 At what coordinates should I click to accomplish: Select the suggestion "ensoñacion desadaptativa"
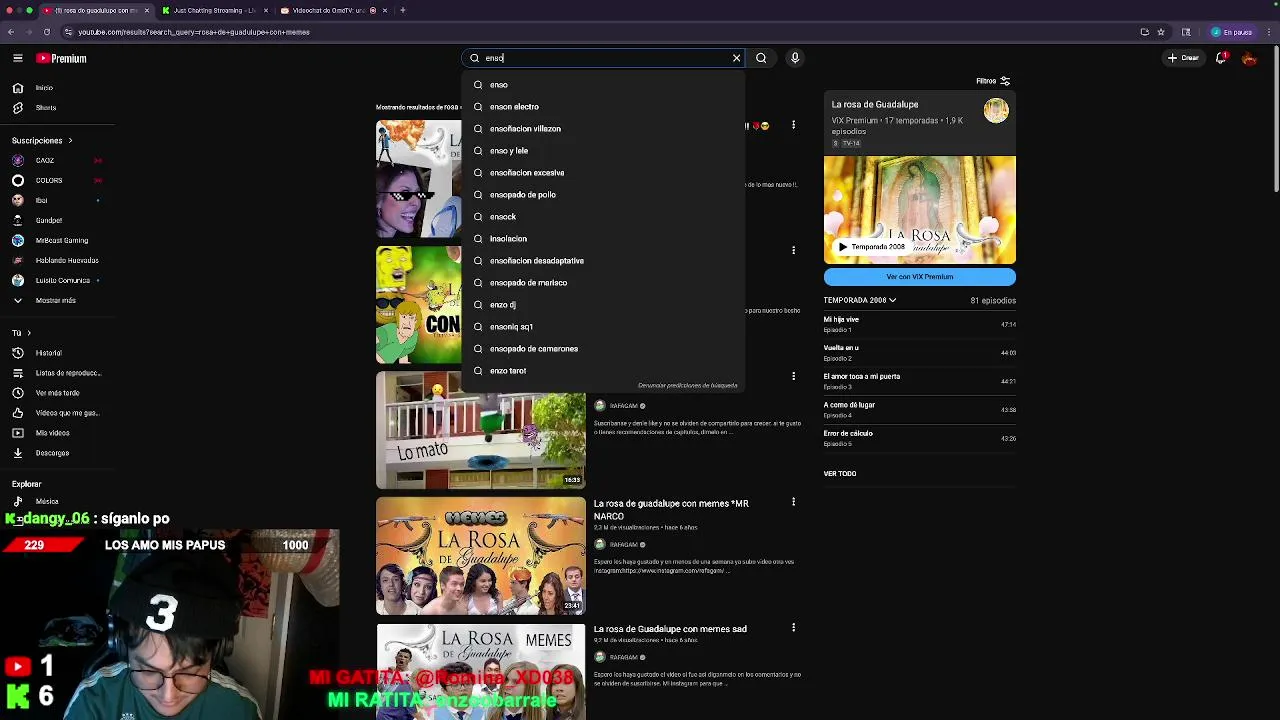pyautogui.click(x=603, y=261)
